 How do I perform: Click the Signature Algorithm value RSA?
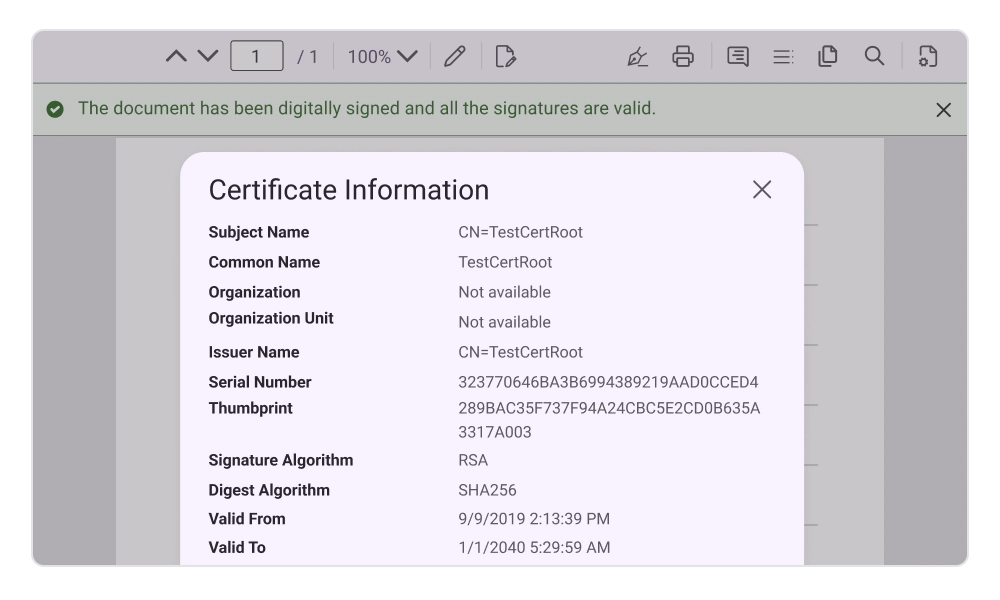473,460
